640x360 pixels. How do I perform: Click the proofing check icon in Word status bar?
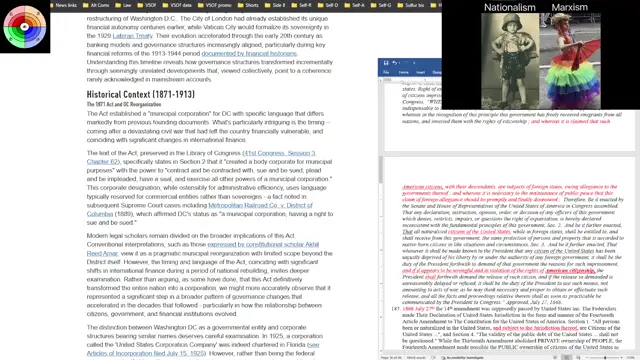[x=433, y=358]
